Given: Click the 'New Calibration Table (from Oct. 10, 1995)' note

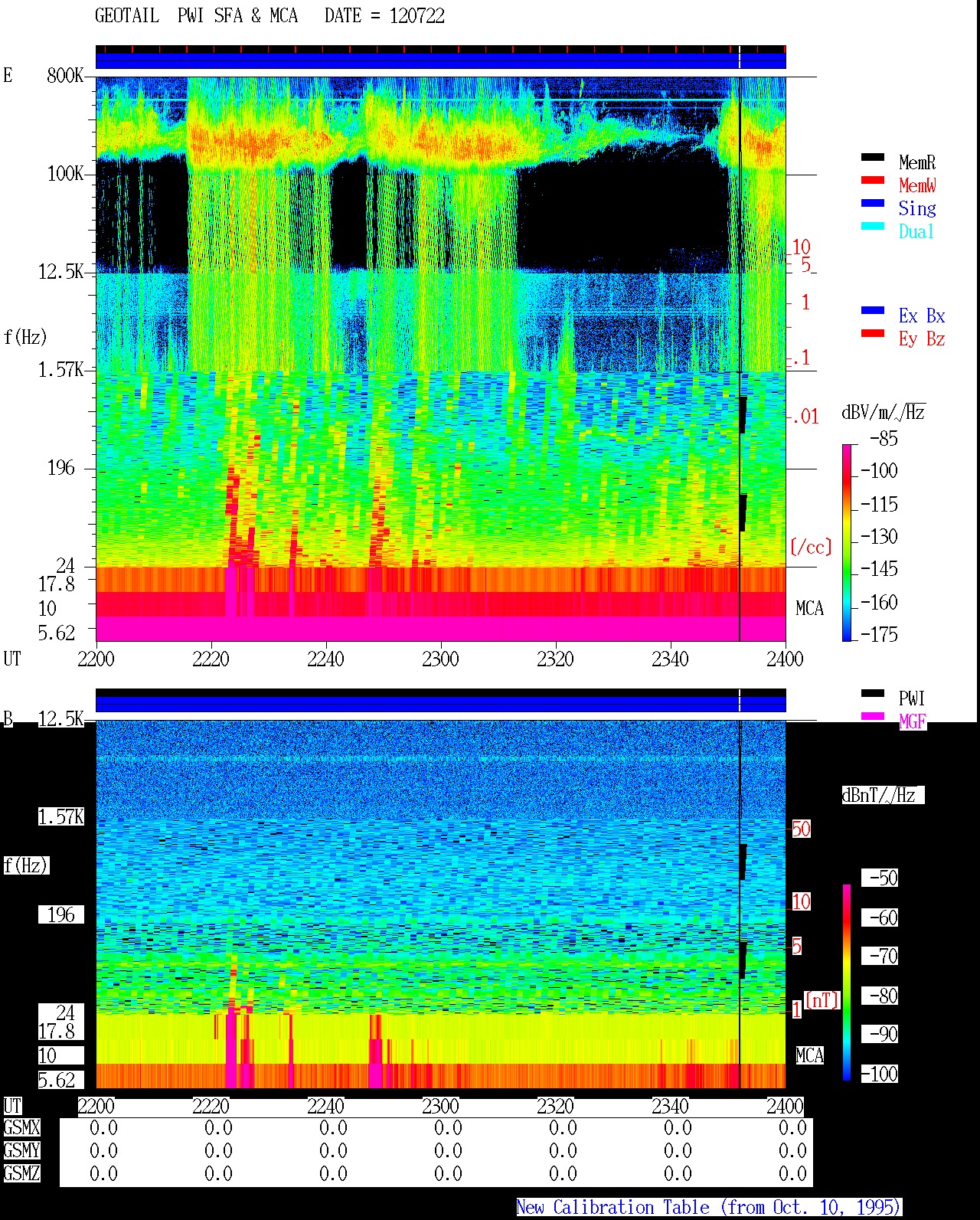Looking at the screenshot, I should tap(709, 1208).
